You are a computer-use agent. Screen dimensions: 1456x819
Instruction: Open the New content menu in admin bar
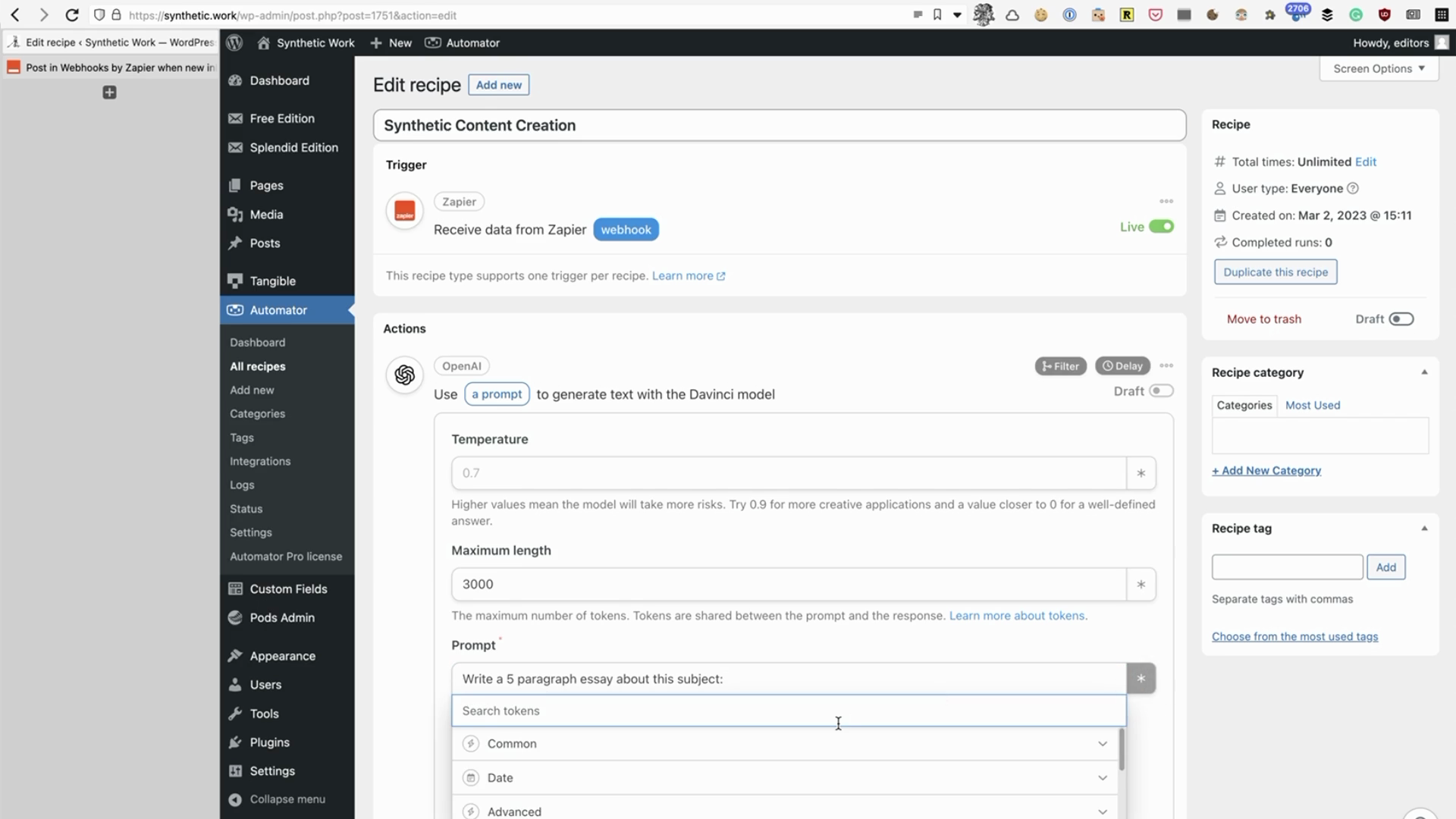click(391, 42)
